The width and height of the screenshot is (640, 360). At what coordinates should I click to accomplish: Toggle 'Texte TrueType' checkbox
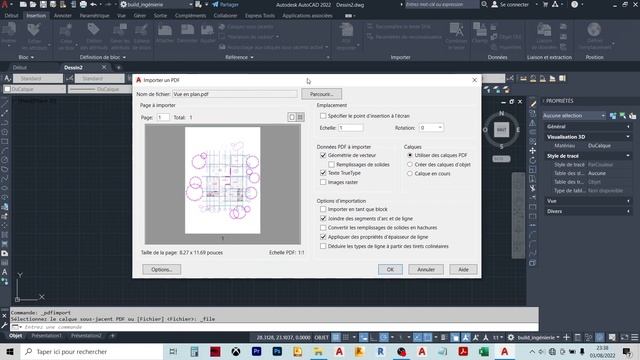pos(323,173)
